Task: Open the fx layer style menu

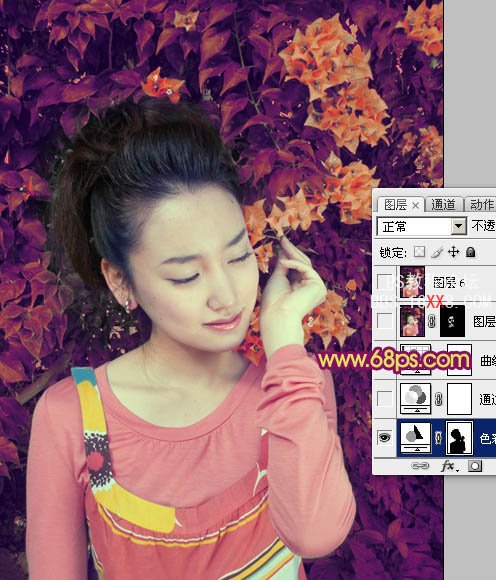Action: pyautogui.click(x=449, y=466)
